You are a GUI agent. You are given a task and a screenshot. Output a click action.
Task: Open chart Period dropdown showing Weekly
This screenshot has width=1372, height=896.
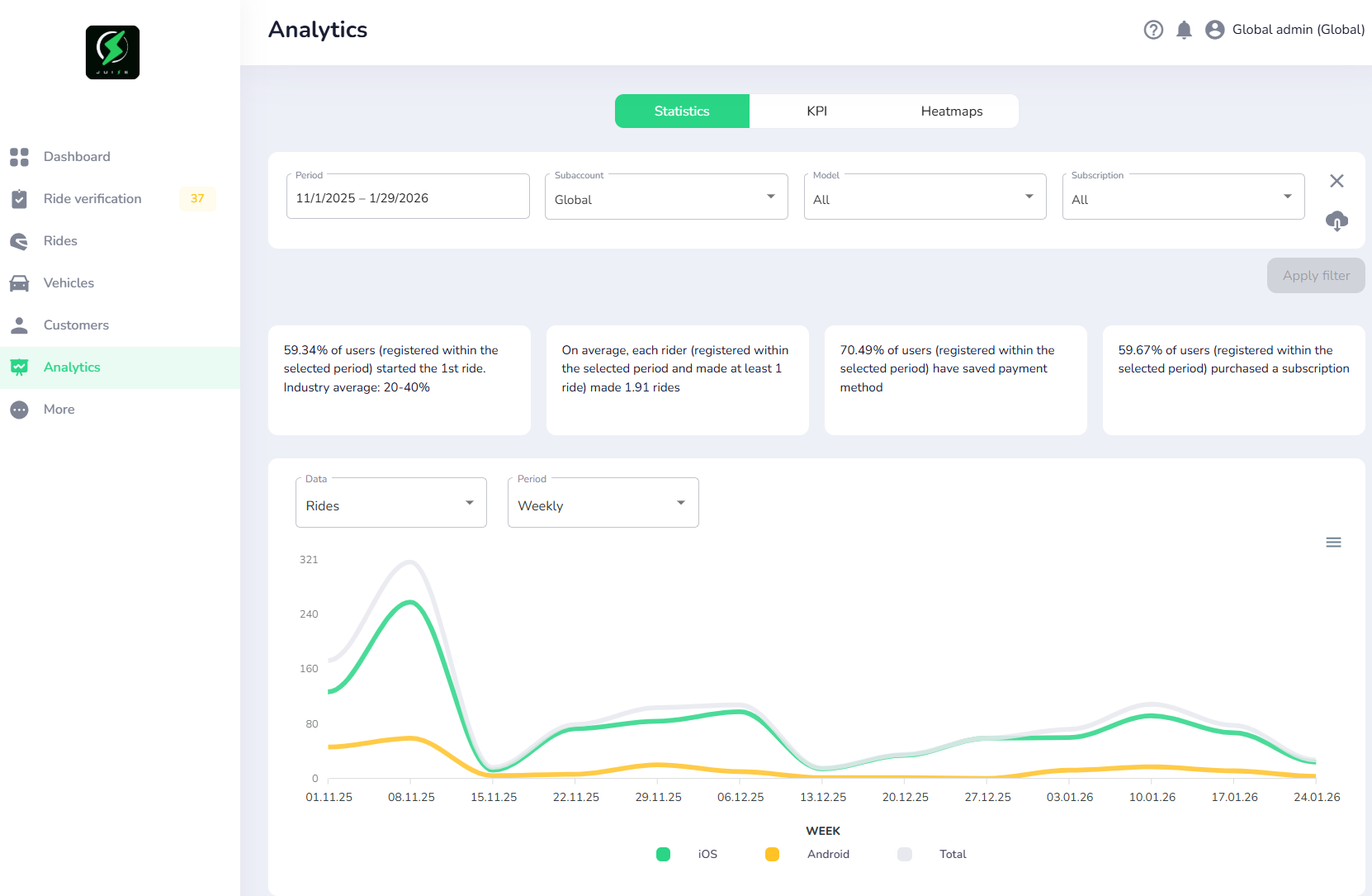(x=603, y=502)
